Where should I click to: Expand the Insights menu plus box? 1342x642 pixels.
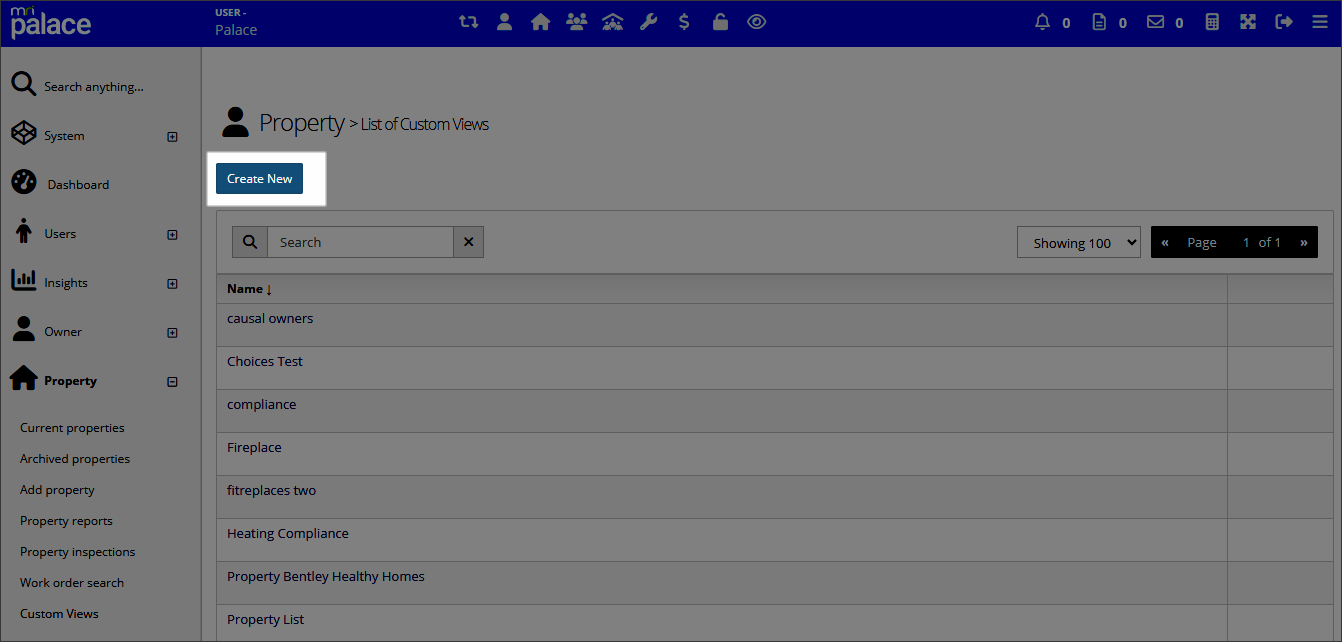point(172,284)
